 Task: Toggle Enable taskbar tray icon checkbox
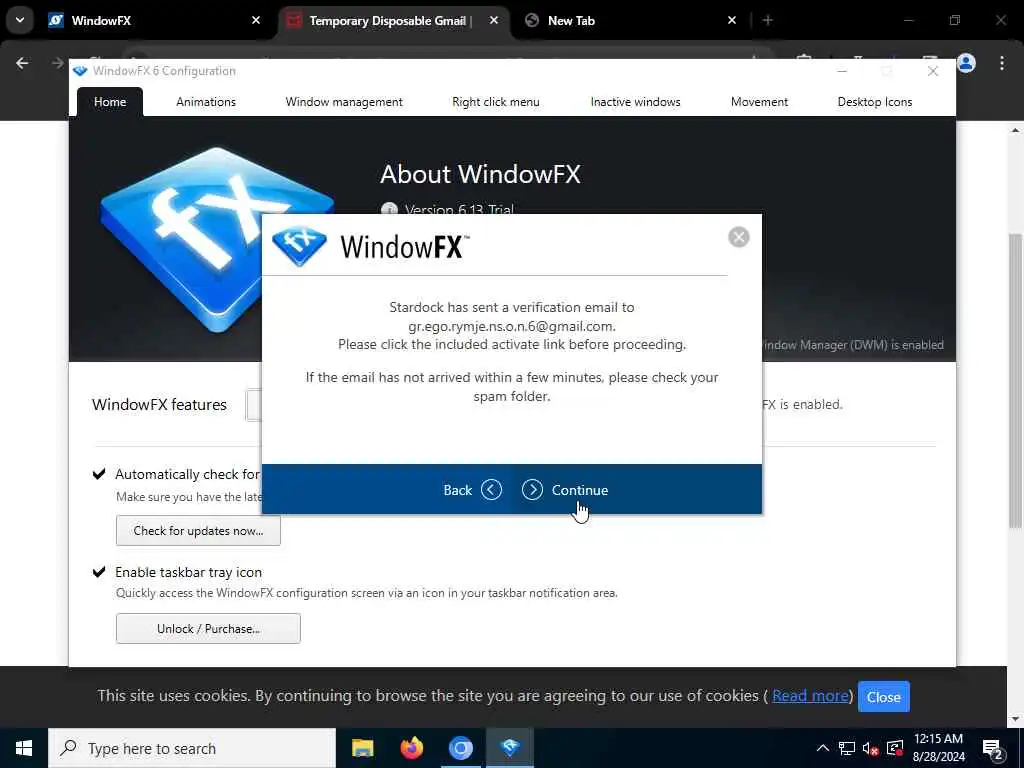99,572
